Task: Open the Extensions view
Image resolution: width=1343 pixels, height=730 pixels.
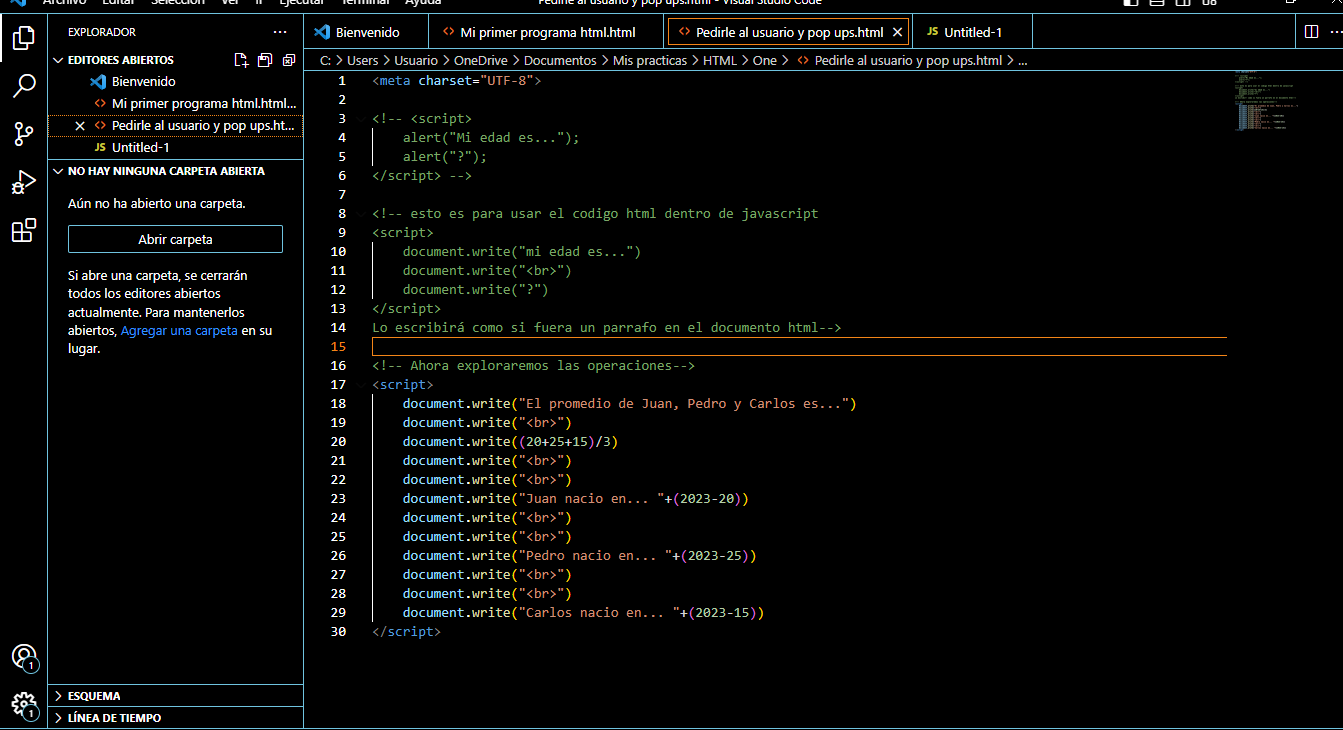Action: 23,231
